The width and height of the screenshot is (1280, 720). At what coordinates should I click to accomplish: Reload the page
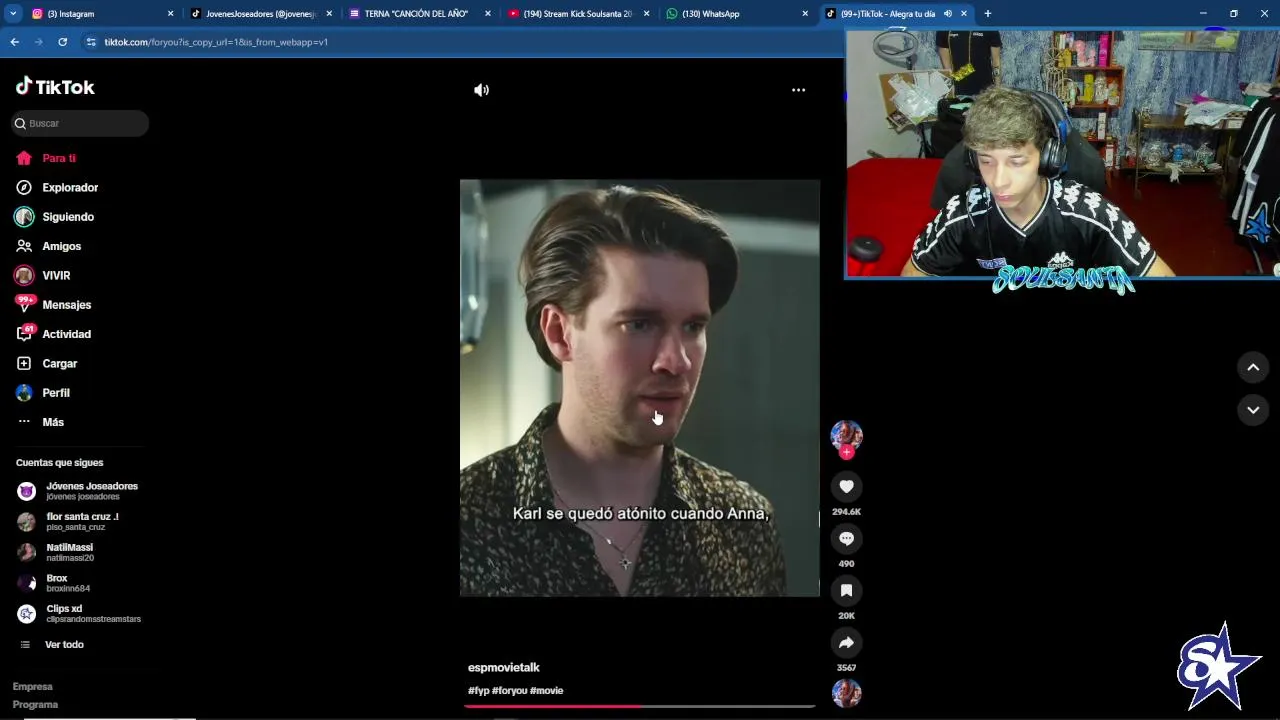(x=63, y=42)
